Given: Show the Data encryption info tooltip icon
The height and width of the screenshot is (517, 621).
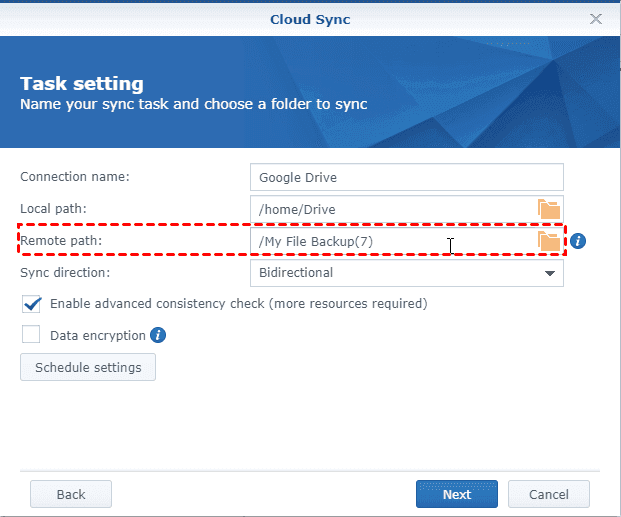Looking at the screenshot, I should coord(158,335).
